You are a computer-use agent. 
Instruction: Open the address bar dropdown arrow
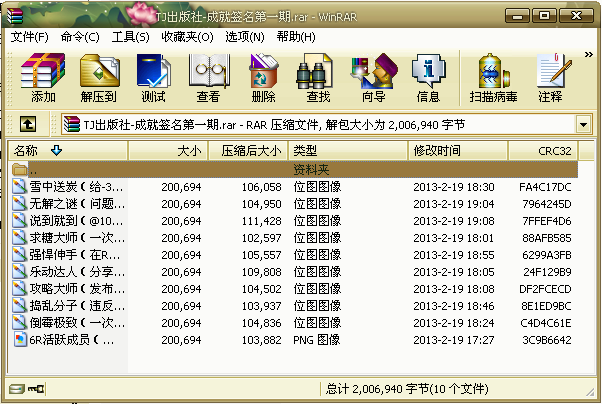(583, 125)
